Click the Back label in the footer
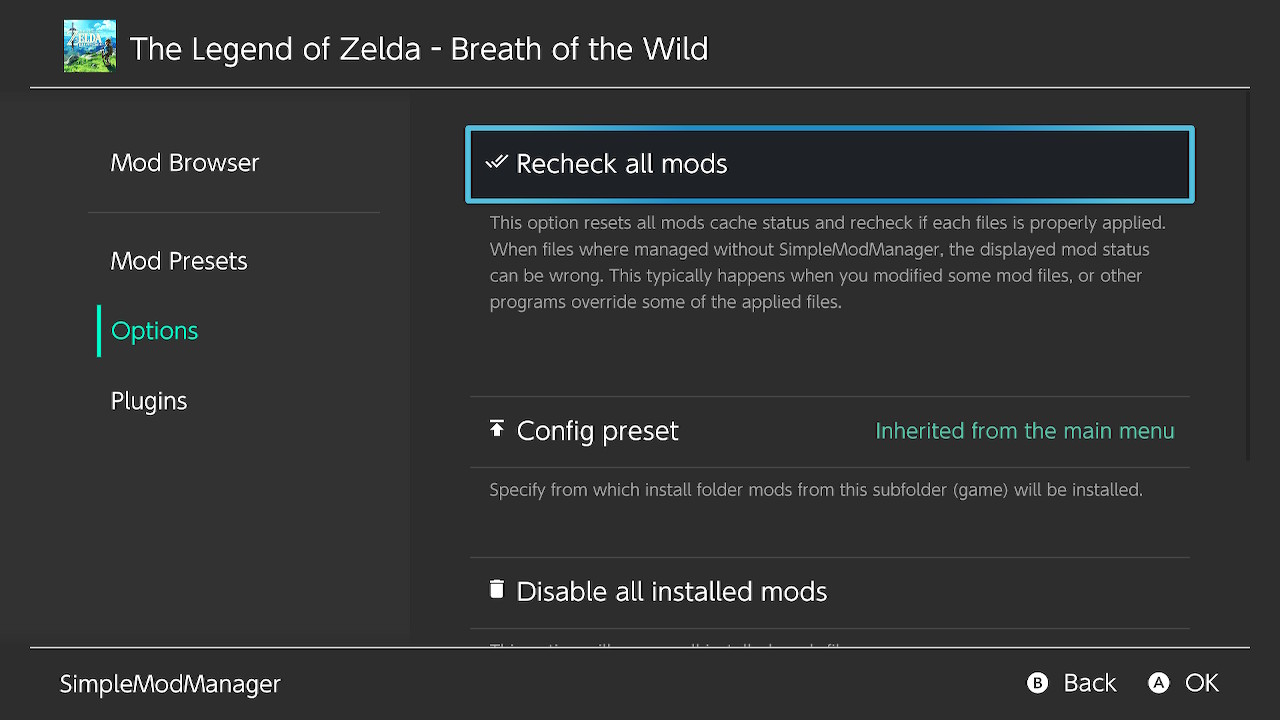This screenshot has height=720, width=1280. (x=1089, y=683)
